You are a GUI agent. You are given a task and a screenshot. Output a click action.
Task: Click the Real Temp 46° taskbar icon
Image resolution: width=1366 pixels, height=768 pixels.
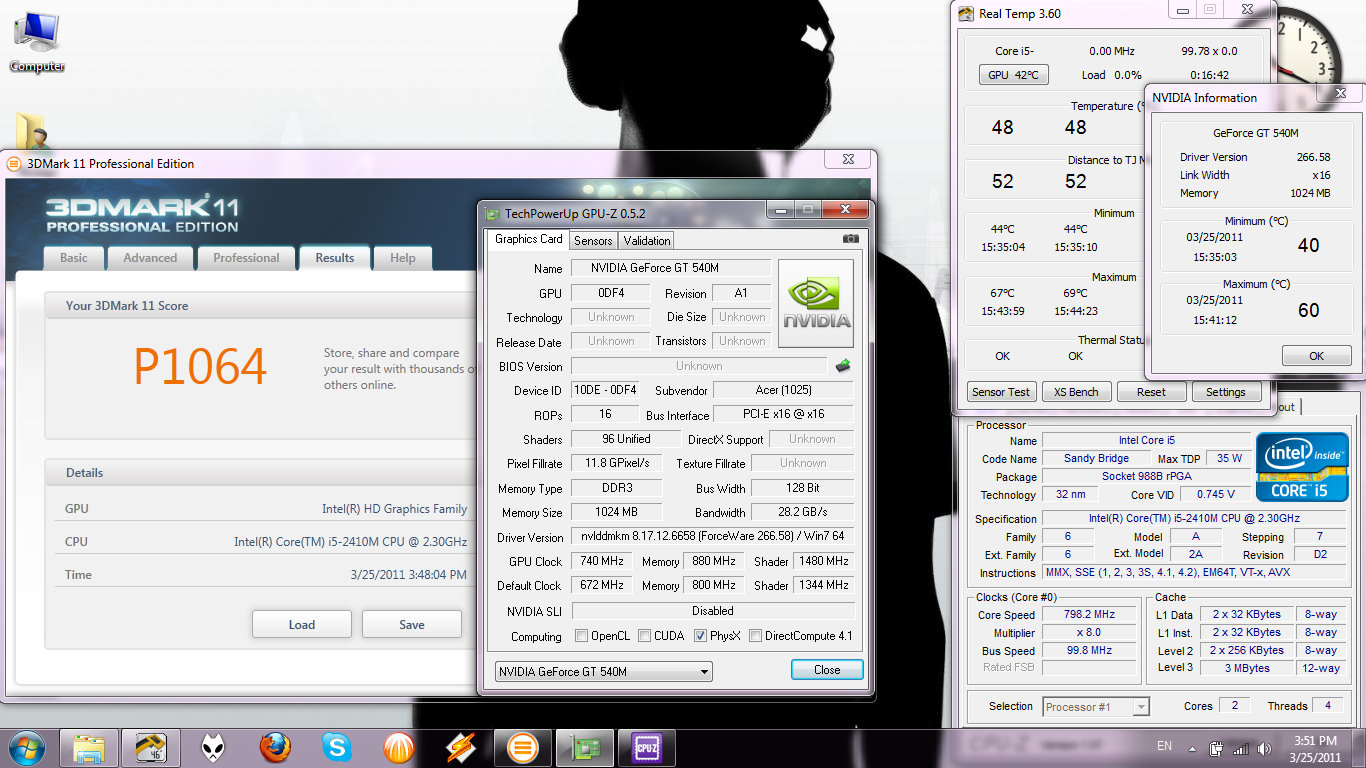pyautogui.click(x=151, y=748)
